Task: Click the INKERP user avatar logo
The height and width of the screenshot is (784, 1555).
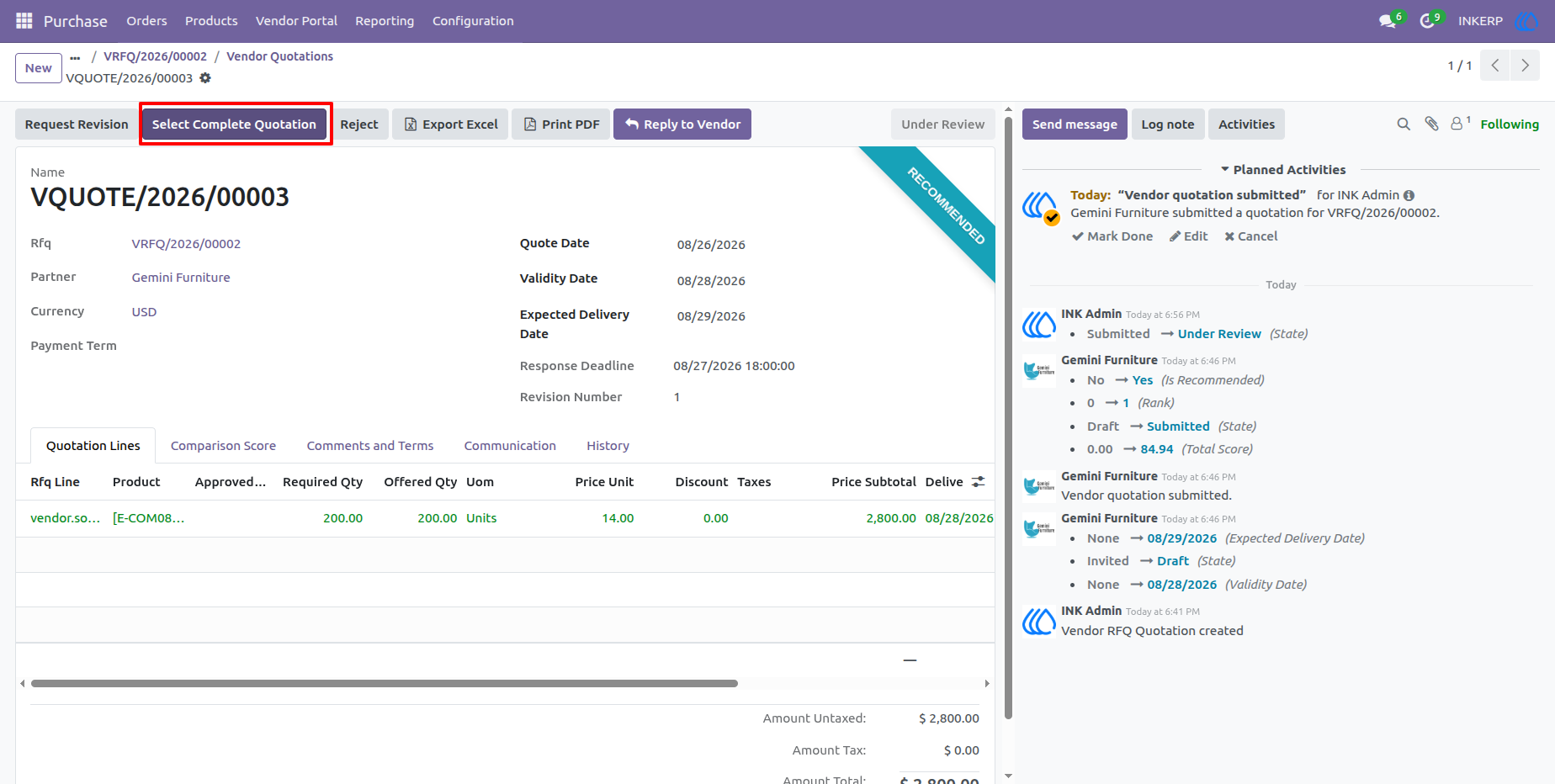Action: 1526,21
